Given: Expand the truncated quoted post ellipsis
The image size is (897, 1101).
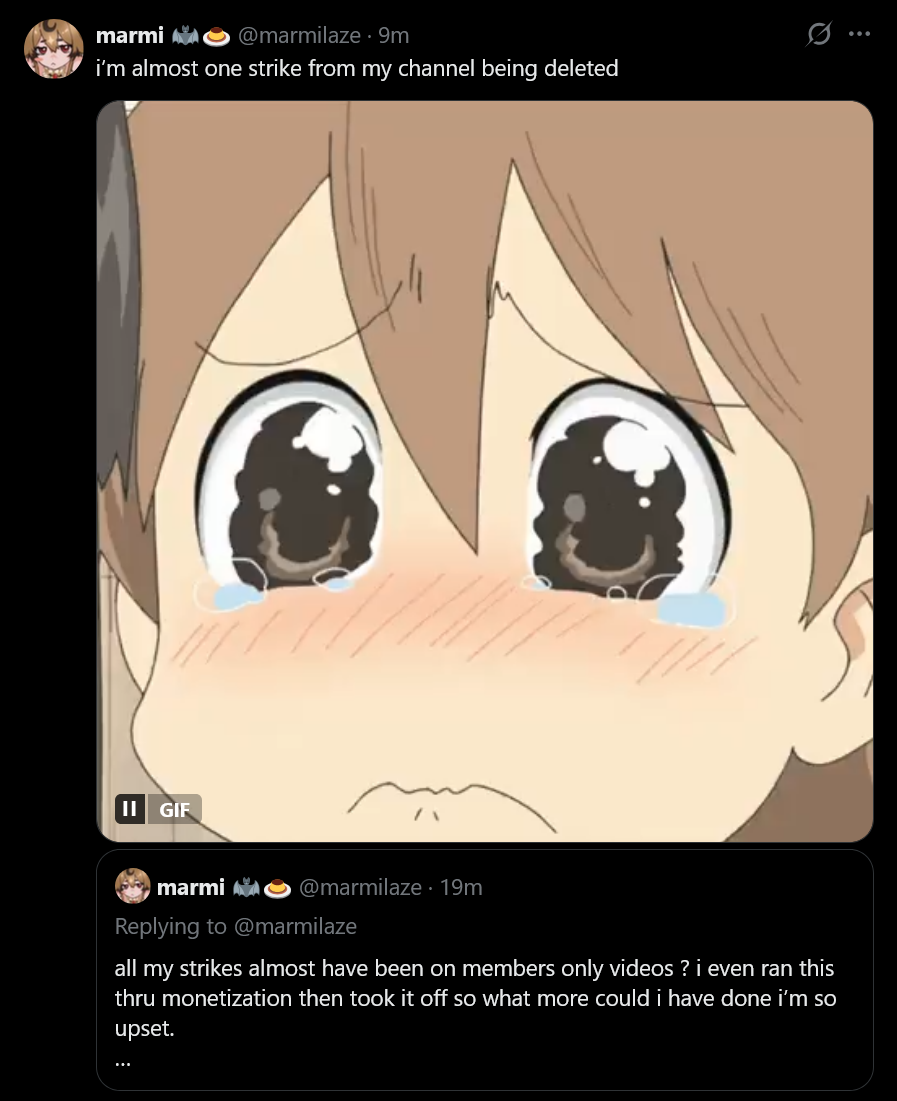Looking at the screenshot, I should pos(123,1061).
